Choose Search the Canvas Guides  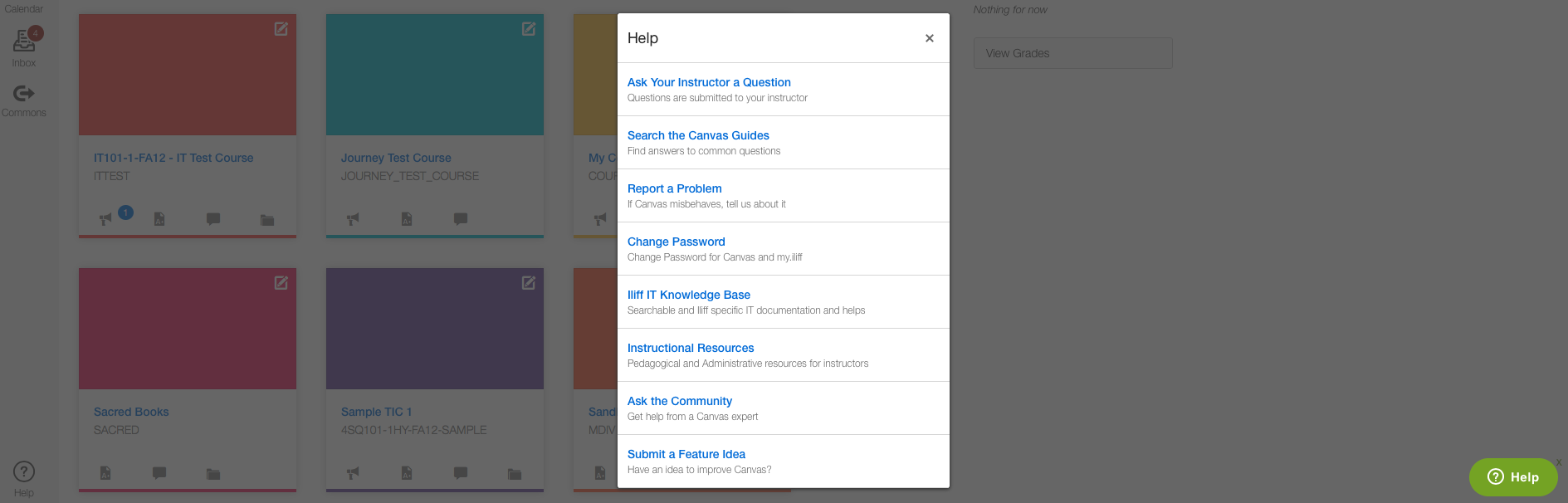pos(697,135)
